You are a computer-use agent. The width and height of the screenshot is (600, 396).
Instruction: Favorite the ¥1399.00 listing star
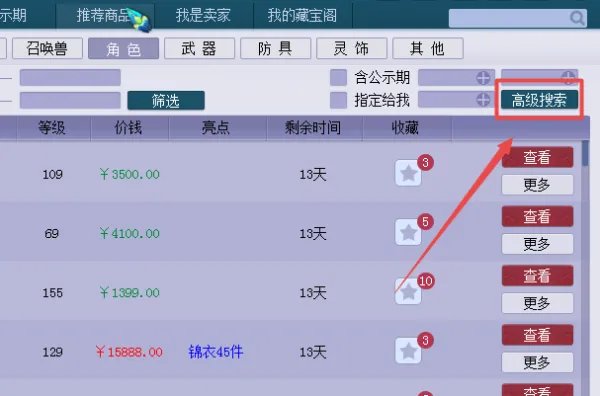click(x=408, y=292)
